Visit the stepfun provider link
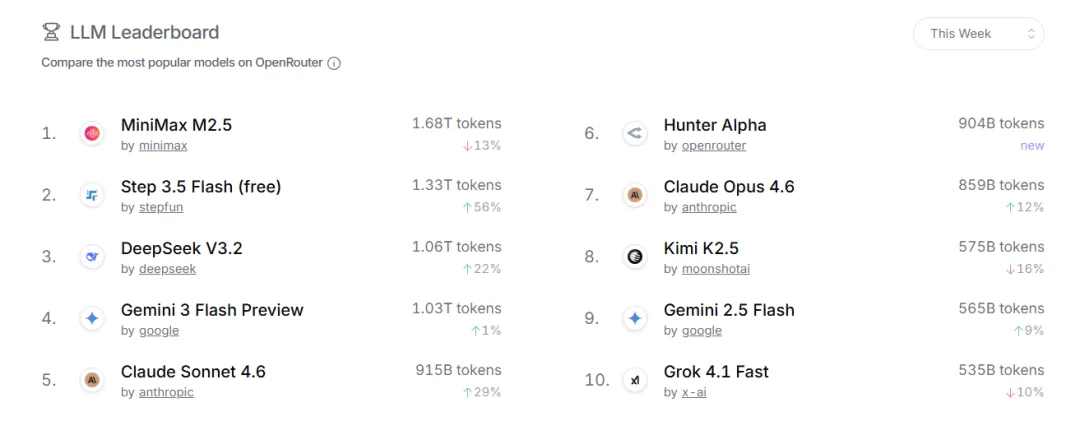 coord(161,207)
